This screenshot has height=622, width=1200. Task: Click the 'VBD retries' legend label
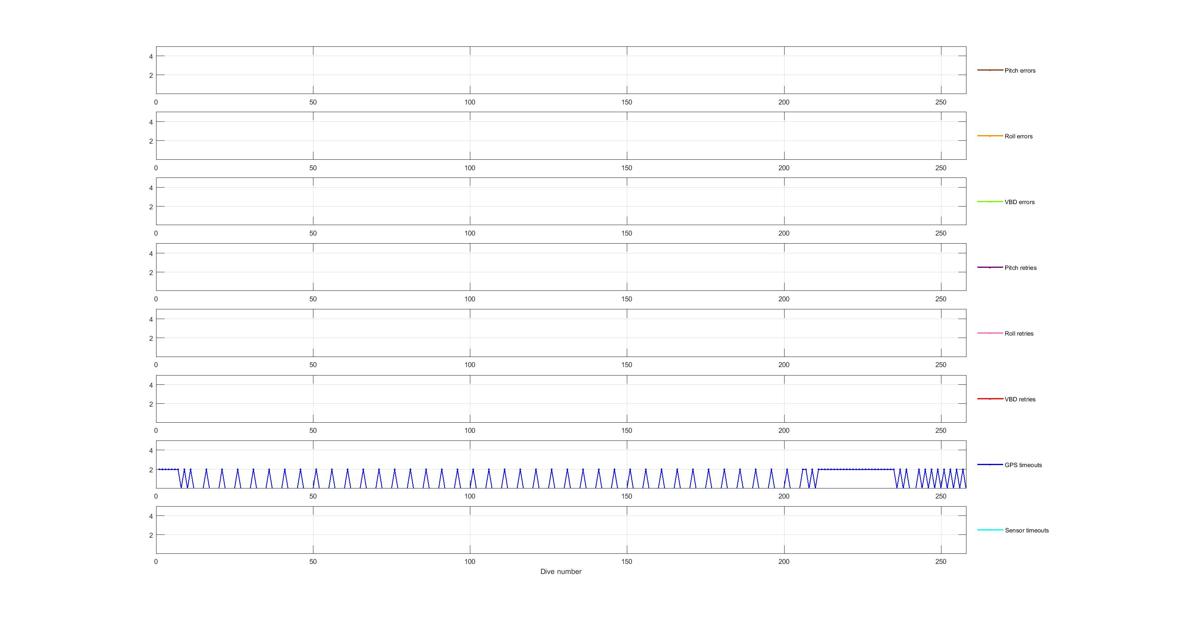1020,399
